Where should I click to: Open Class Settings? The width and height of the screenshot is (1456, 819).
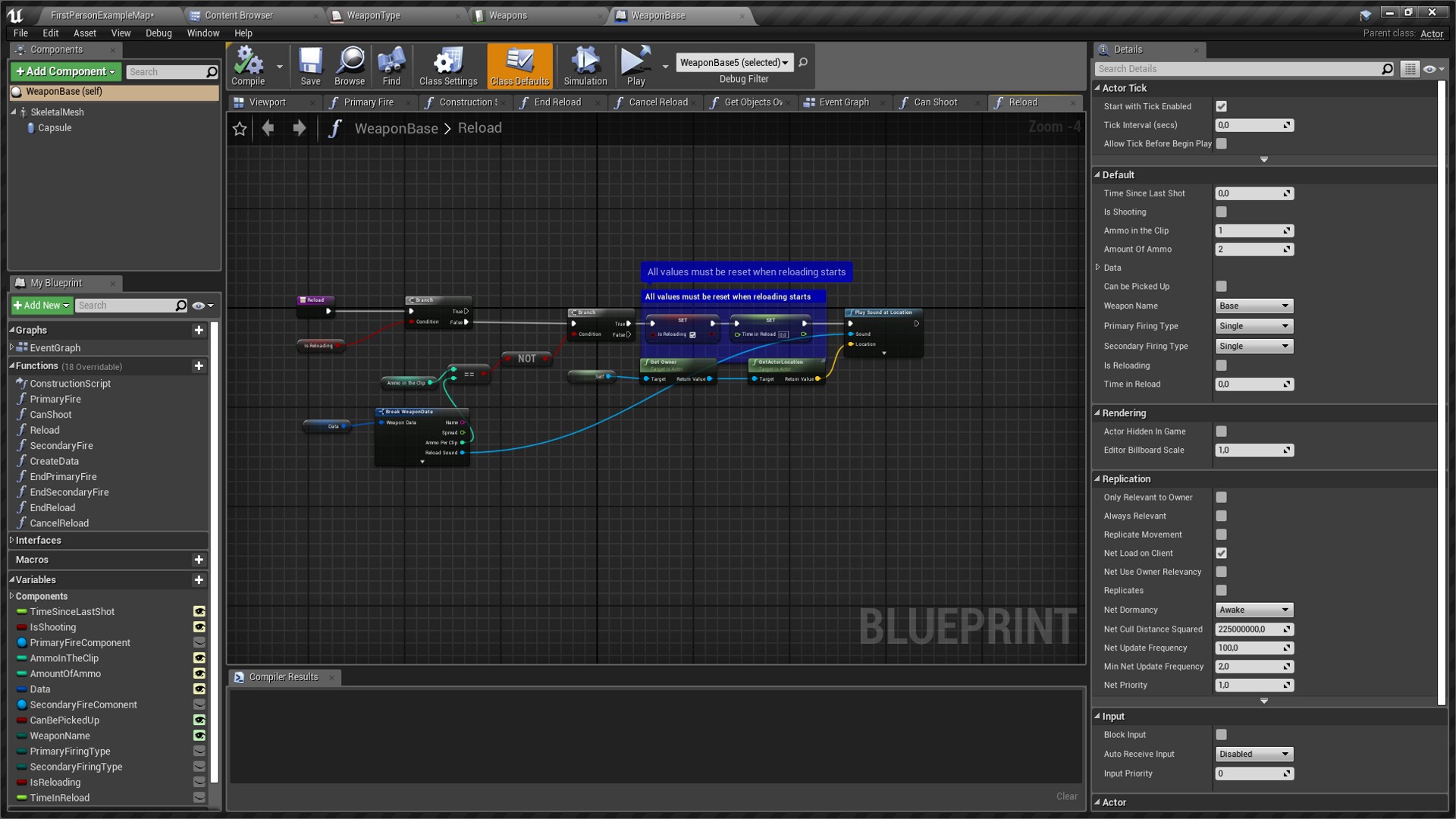point(447,66)
